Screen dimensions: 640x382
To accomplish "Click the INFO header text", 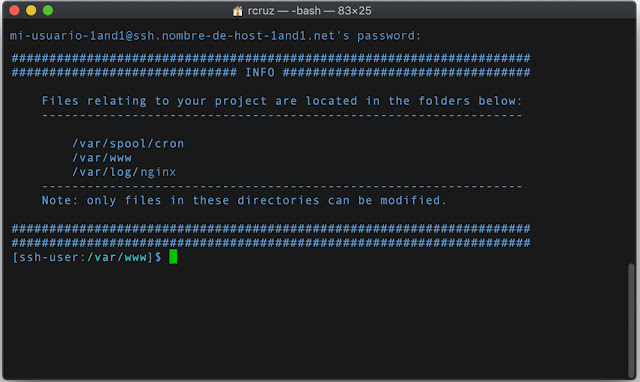I will [x=260, y=72].
